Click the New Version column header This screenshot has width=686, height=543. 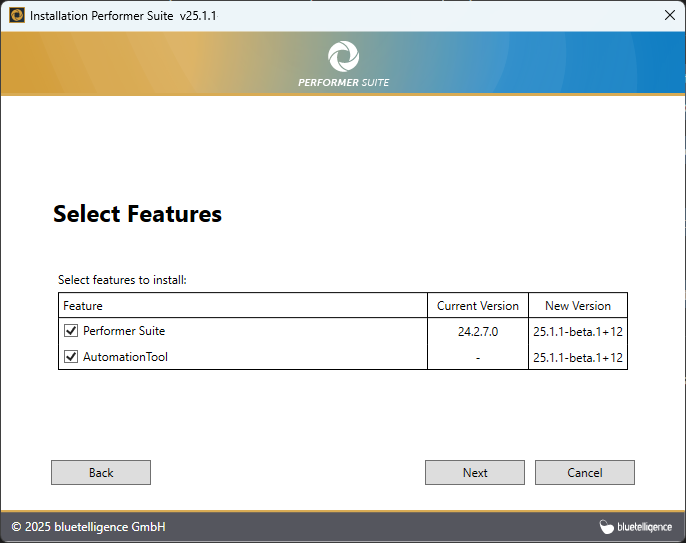coord(578,306)
